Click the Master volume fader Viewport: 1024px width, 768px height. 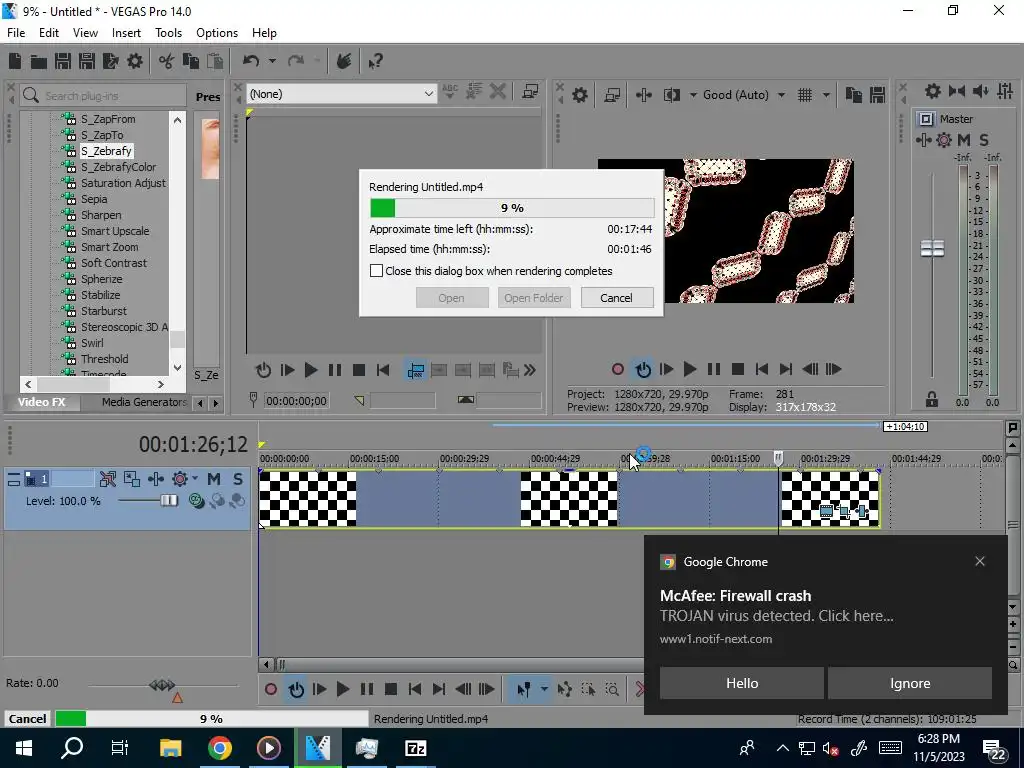(x=932, y=248)
